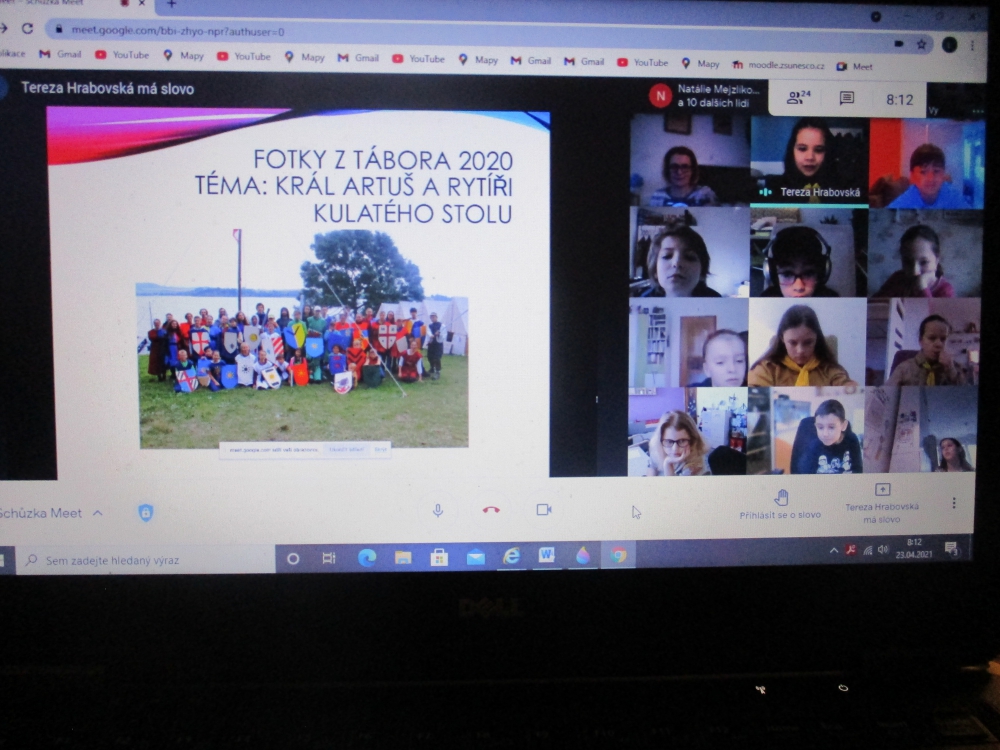This screenshot has height=750, width=1000.
Task: Open the Chrome profile avatar
Action: [949, 44]
